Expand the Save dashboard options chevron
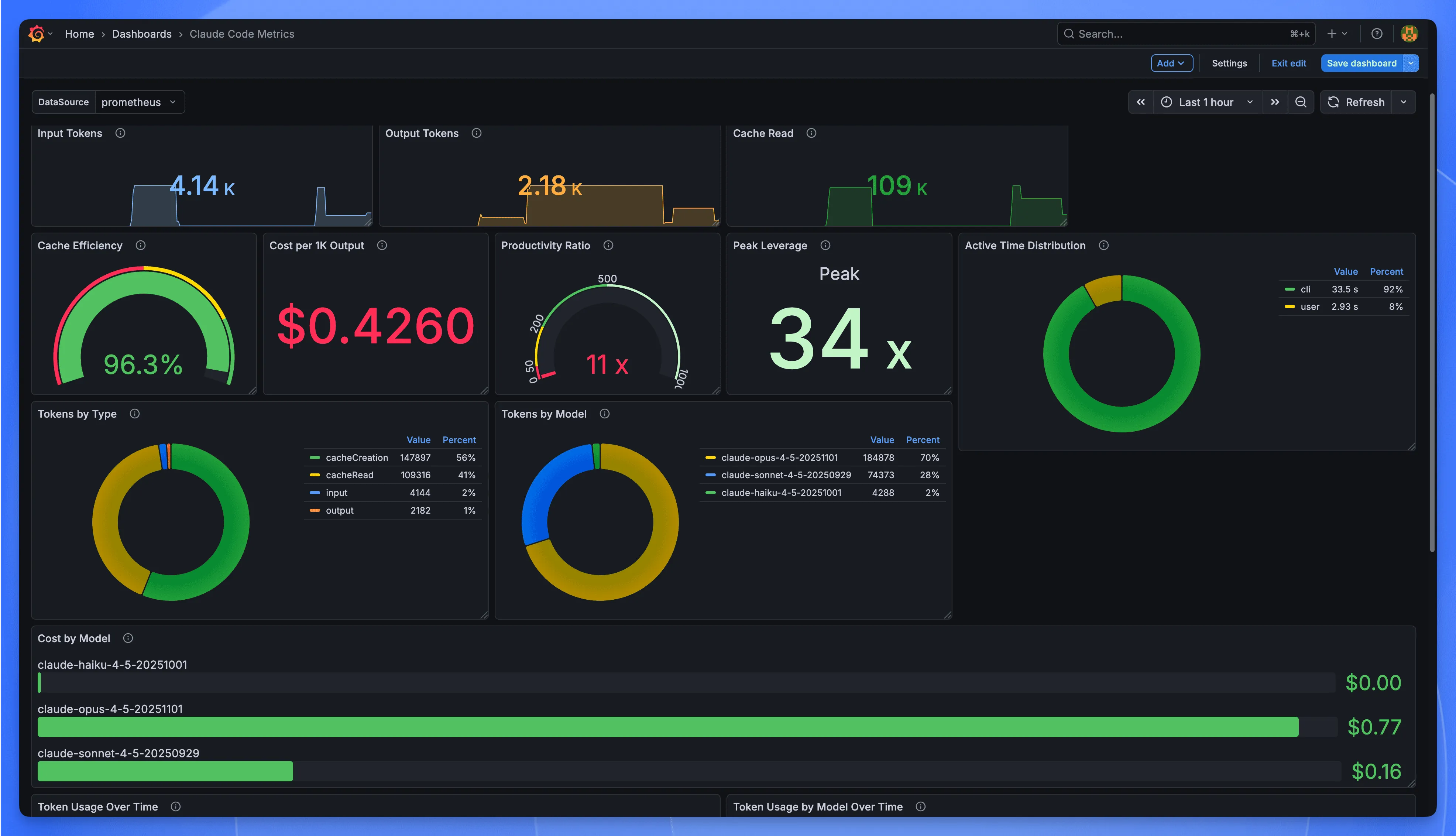Screen dimensions: 1456x836 point(1411,63)
